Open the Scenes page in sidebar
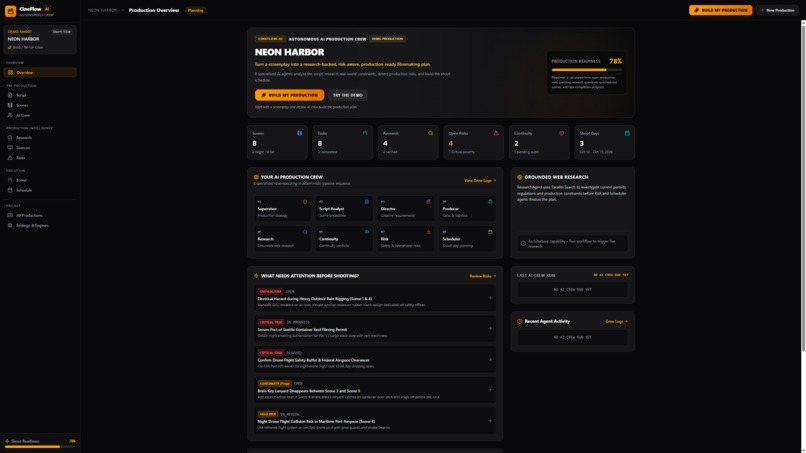 pyautogui.click(x=40, y=105)
